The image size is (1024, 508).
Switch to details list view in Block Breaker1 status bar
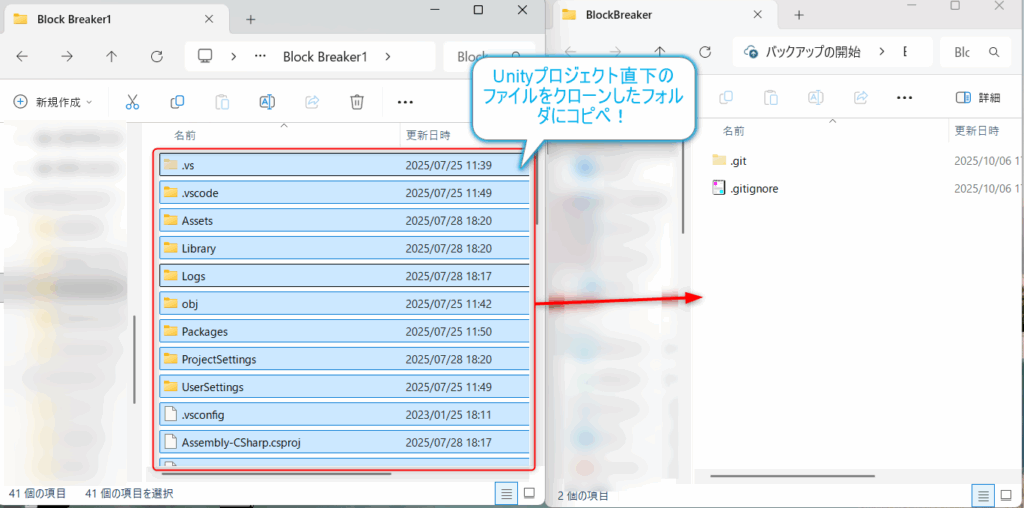point(506,493)
